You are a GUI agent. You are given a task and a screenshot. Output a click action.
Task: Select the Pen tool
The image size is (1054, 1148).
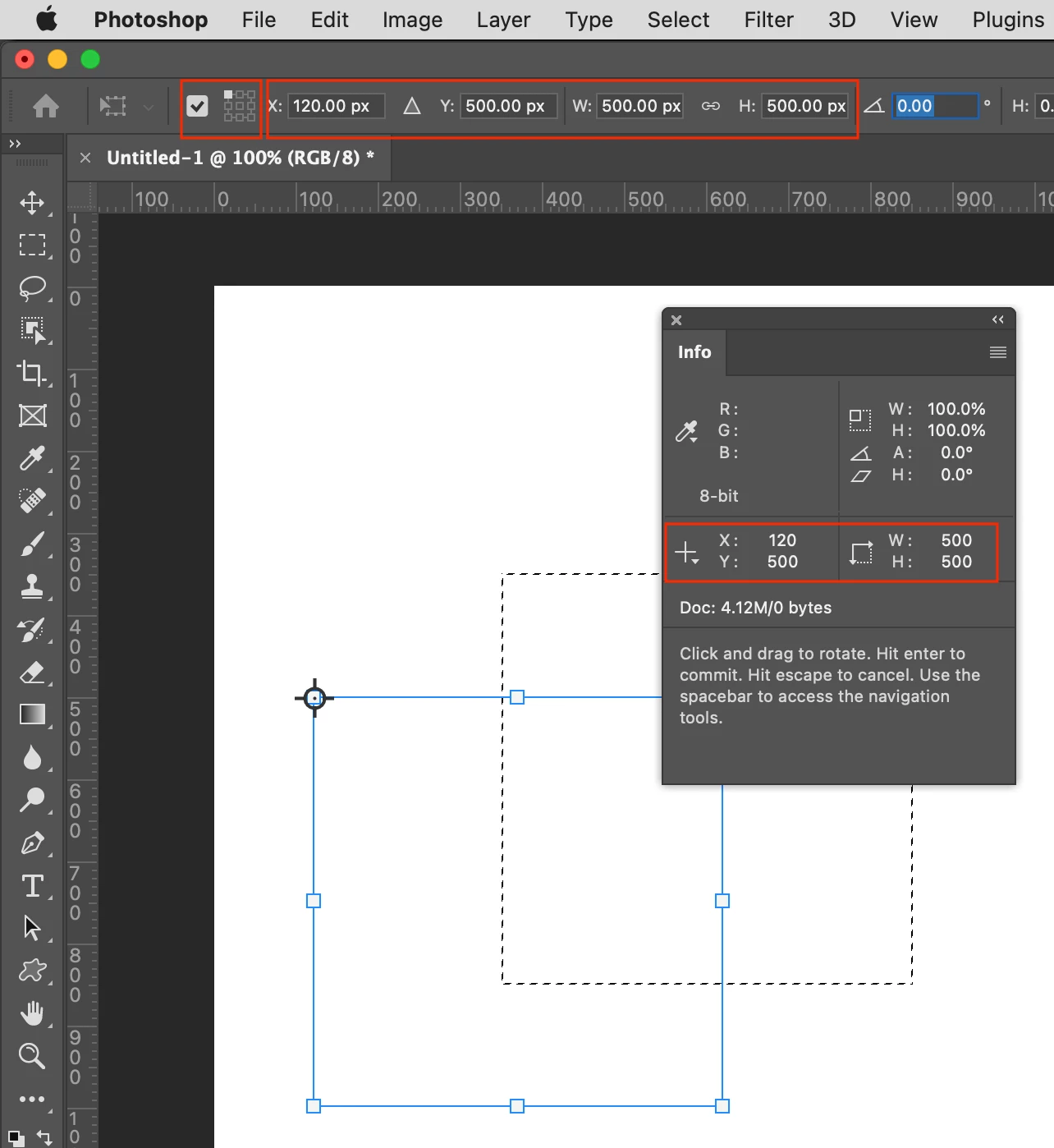(32, 843)
